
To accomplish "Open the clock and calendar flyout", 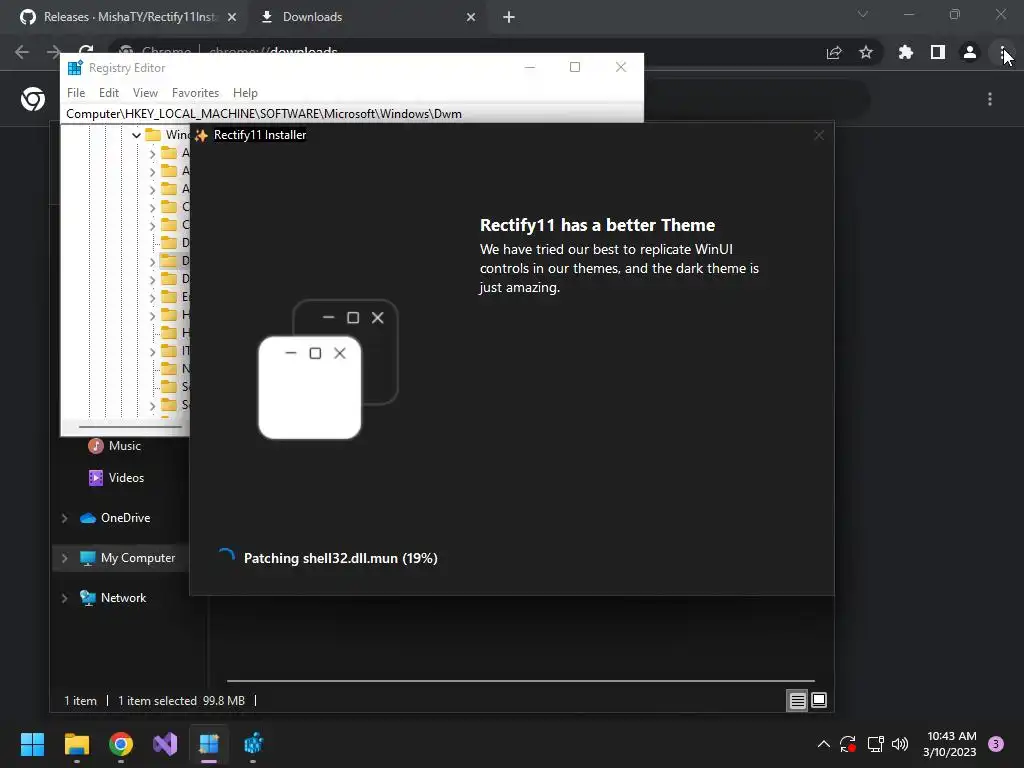I will click(950, 744).
